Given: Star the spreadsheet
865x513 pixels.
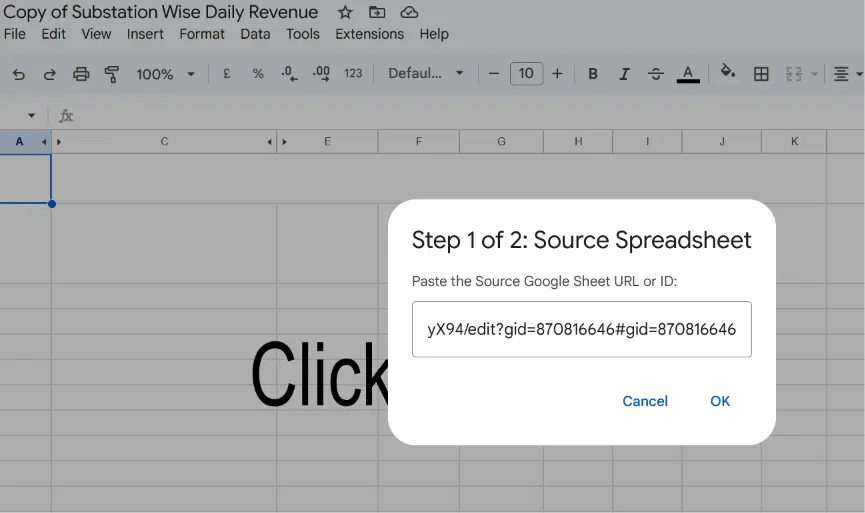Looking at the screenshot, I should (x=345, y=12).
